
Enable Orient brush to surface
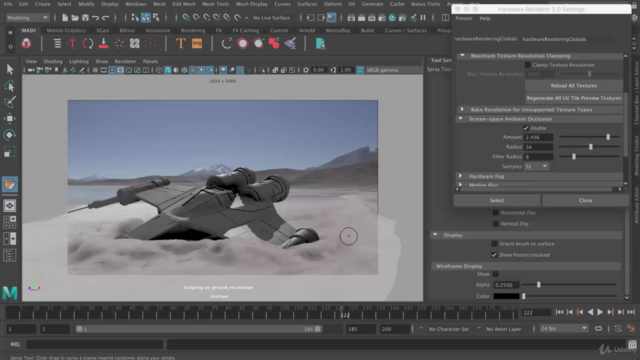494,244
